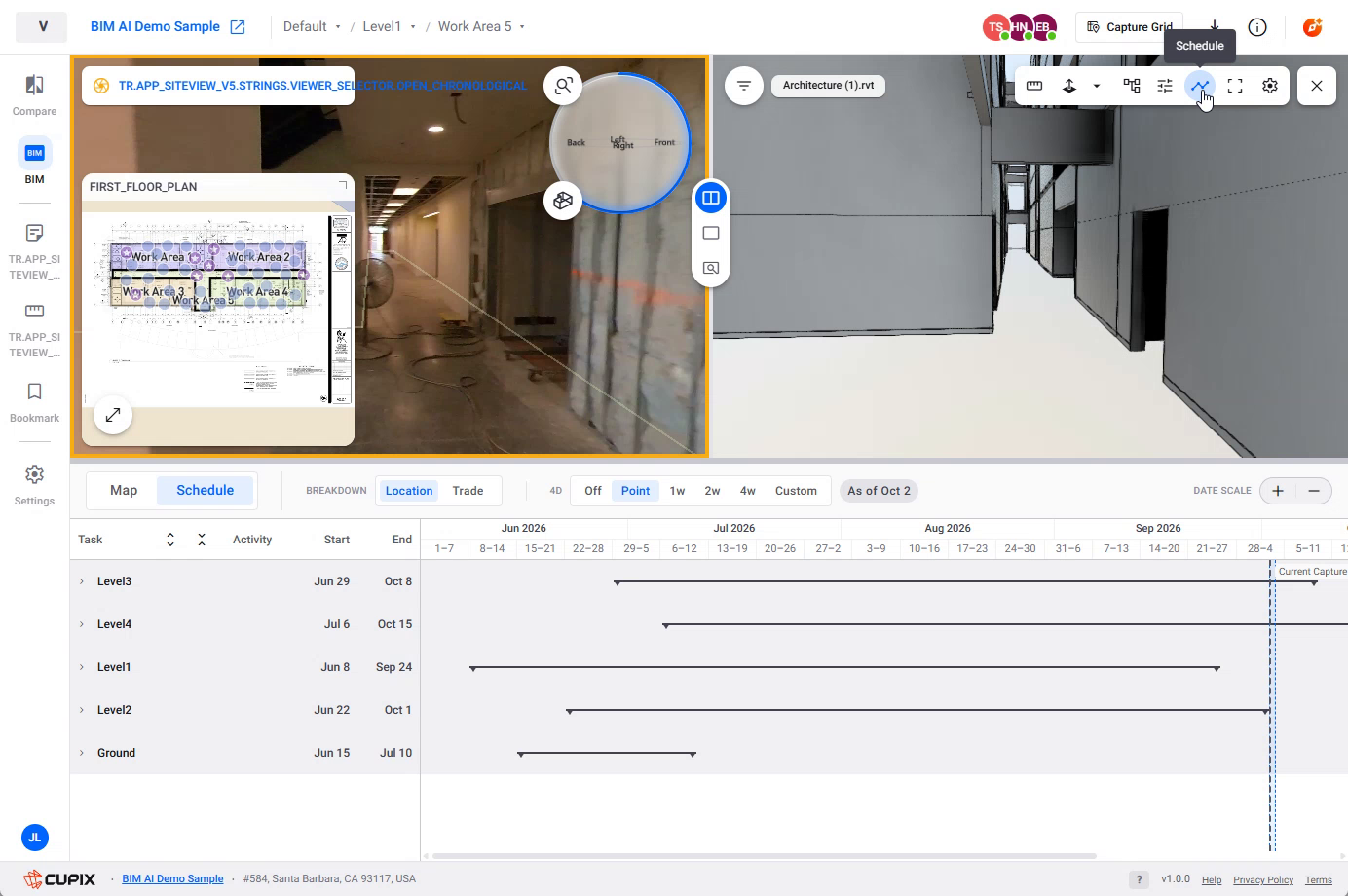Viewport: 1348px width, 896px height.
Task: Open the Help link
Action: (1212, 879)
